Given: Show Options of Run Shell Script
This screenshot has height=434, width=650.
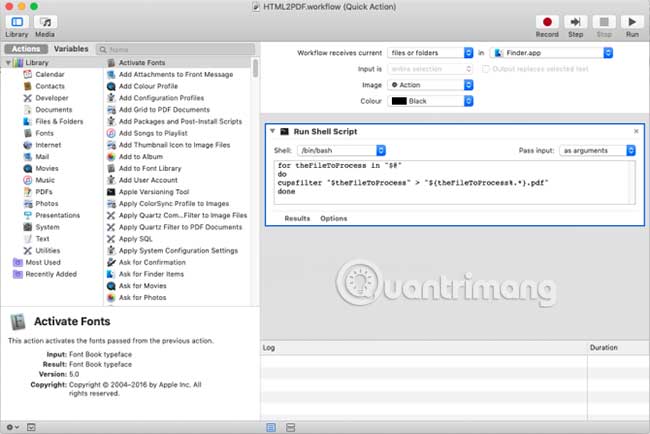Looking at the screenshot, I should [333, 218].
